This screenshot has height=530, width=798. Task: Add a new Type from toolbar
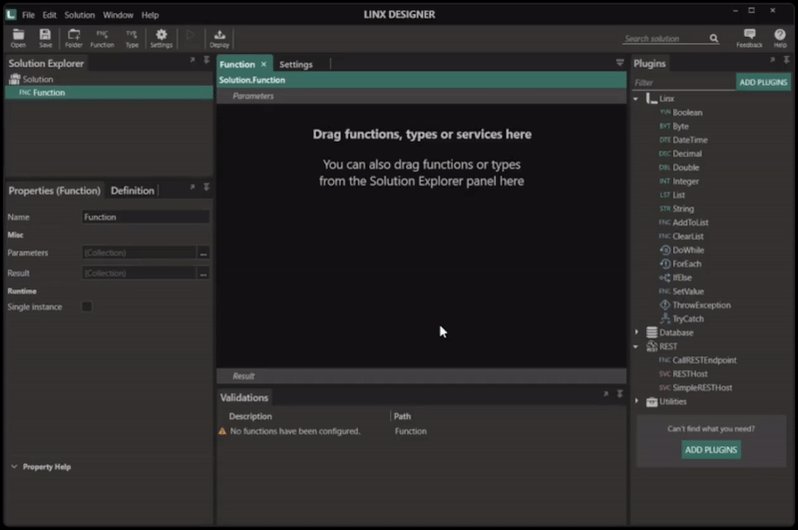tap(132, 38)
